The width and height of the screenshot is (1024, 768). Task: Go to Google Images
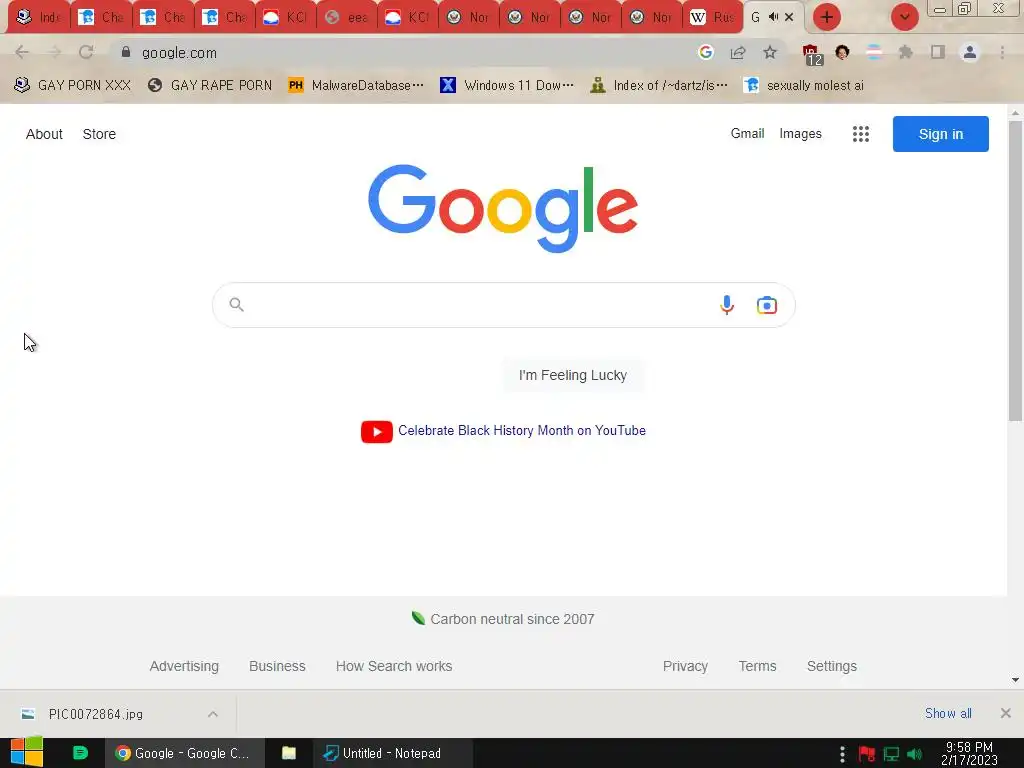click(801, 133)
